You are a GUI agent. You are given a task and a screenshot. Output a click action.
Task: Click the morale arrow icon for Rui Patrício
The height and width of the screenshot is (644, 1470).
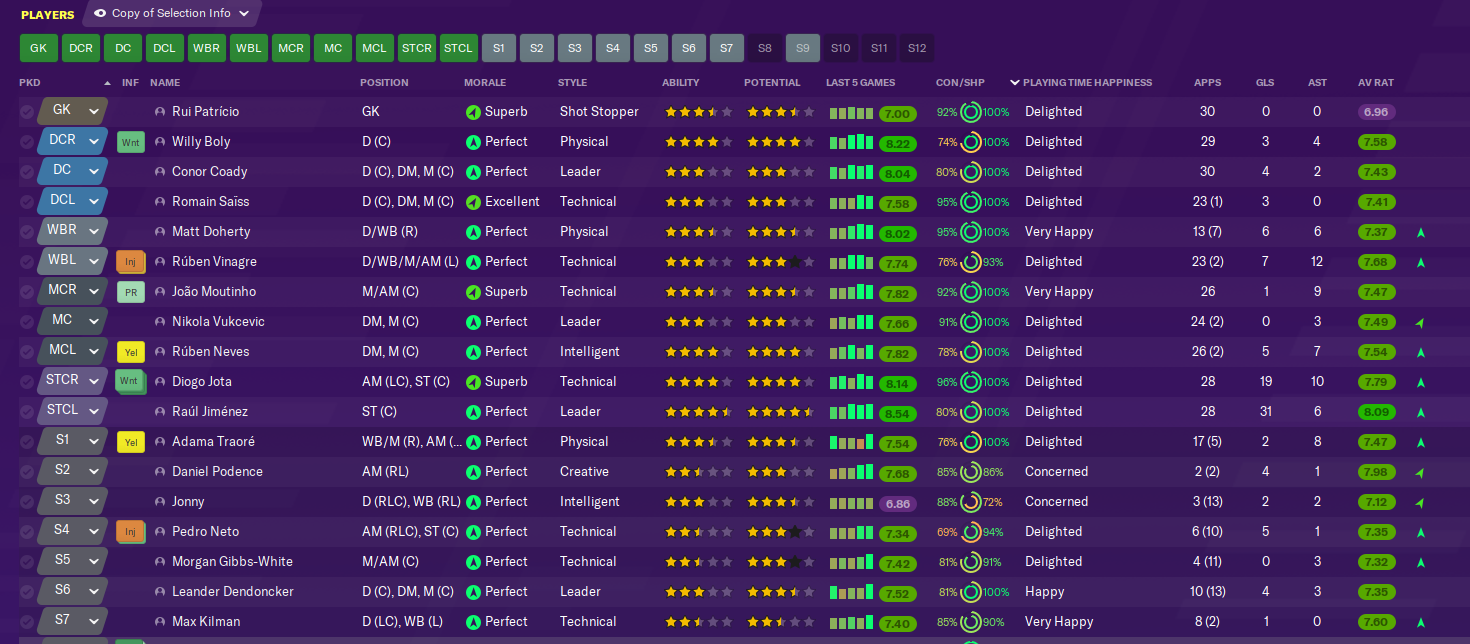[473, 112]
